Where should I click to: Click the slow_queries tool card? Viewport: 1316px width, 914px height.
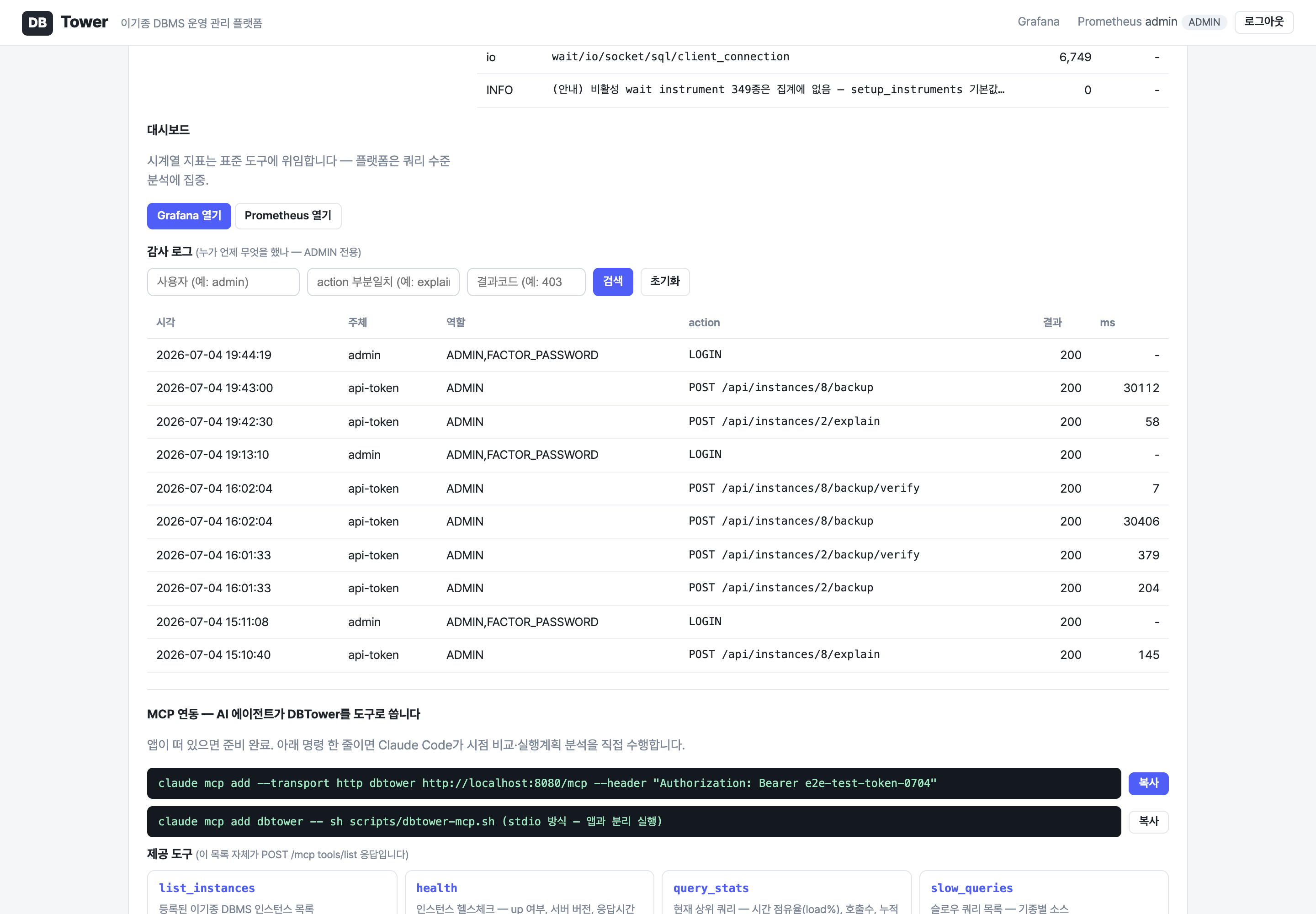click(1043, 892)
